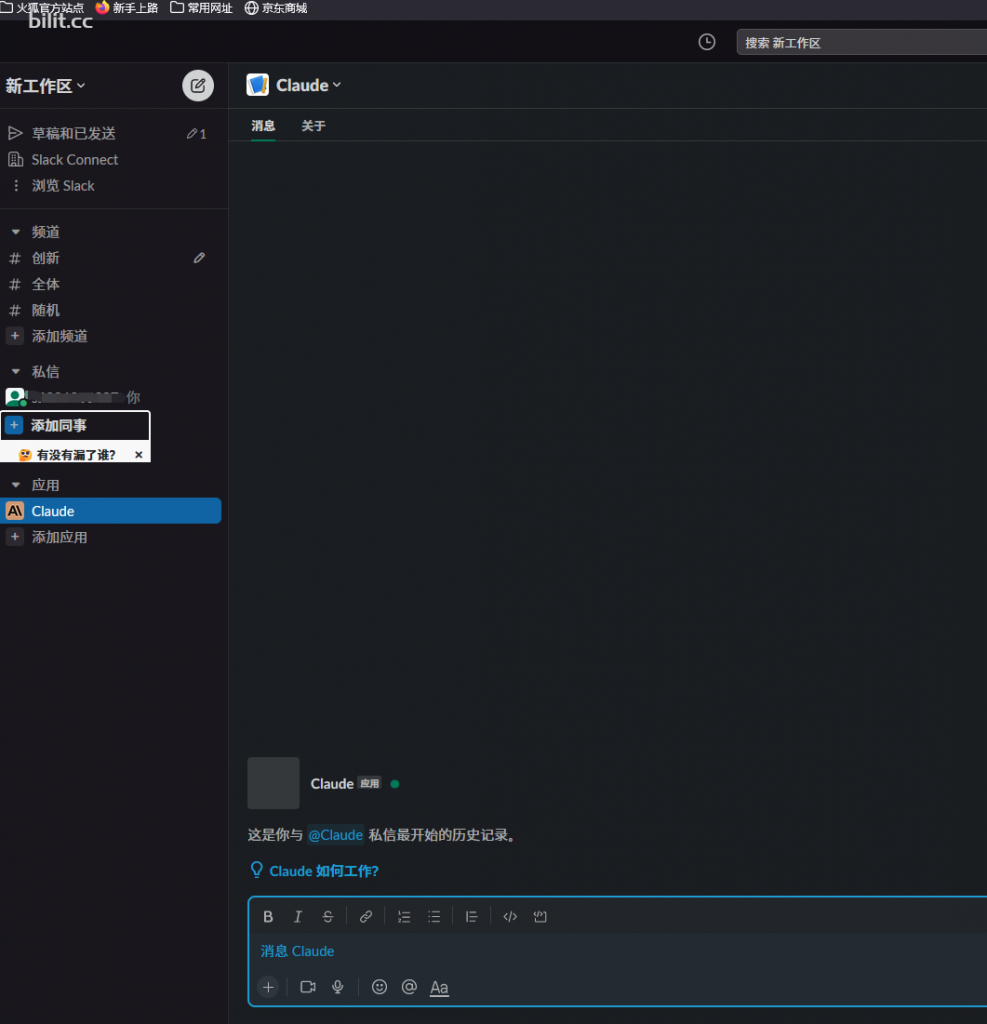This screenshot has width=987, height=1024.
Task: Open the Claude conversation header dropdown
Action: tap(308, 85)
